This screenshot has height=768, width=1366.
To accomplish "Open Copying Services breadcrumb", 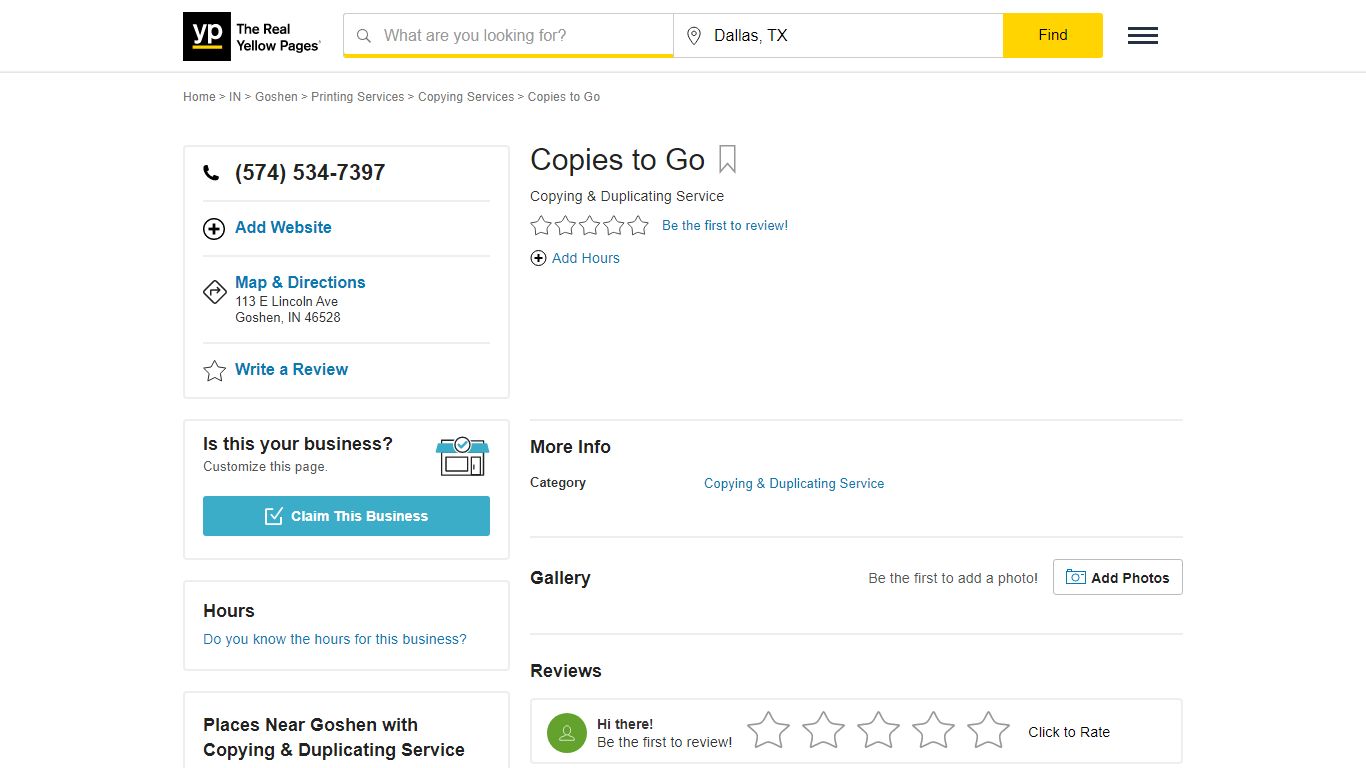I will click(466, 97).
